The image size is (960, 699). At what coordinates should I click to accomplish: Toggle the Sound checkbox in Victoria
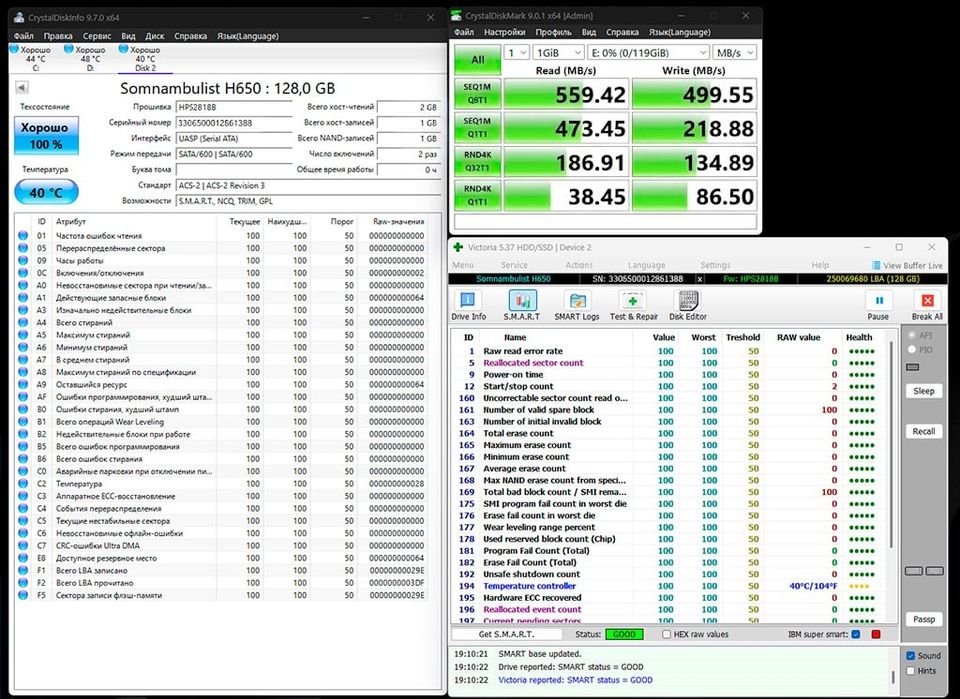[x=910, y=655]
